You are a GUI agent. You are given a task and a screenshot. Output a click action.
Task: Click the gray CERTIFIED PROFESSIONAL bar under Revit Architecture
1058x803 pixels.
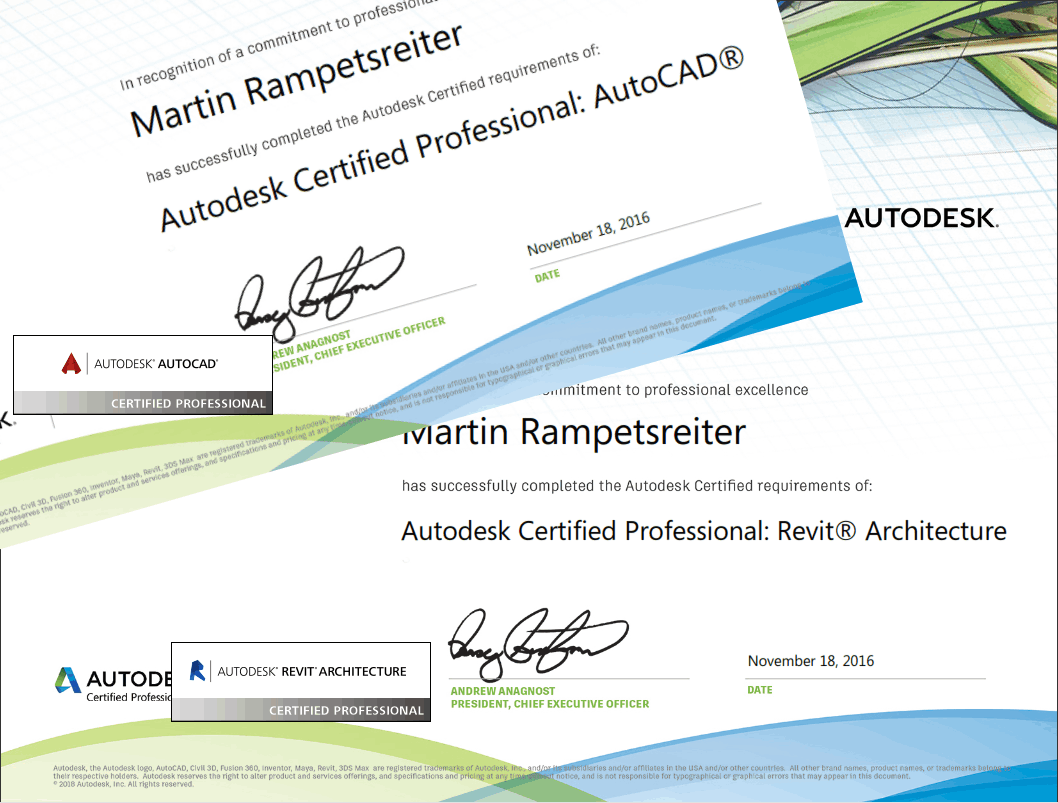[346, 710]
